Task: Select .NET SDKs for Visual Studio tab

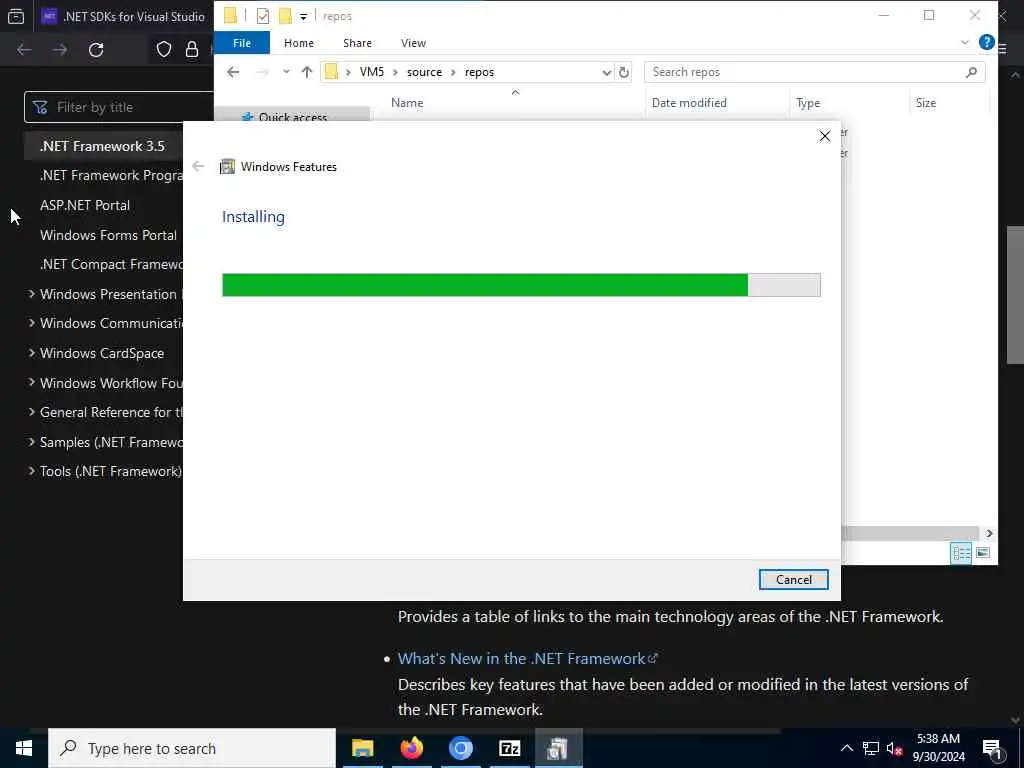Action: 123,16
